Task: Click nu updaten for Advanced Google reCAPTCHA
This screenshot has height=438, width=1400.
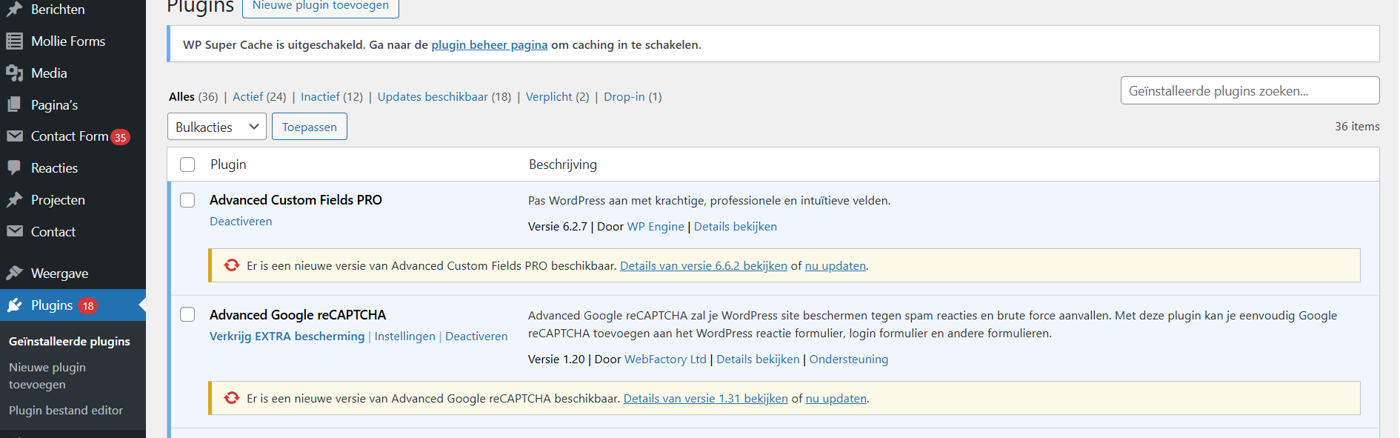Action: (836, 398)
